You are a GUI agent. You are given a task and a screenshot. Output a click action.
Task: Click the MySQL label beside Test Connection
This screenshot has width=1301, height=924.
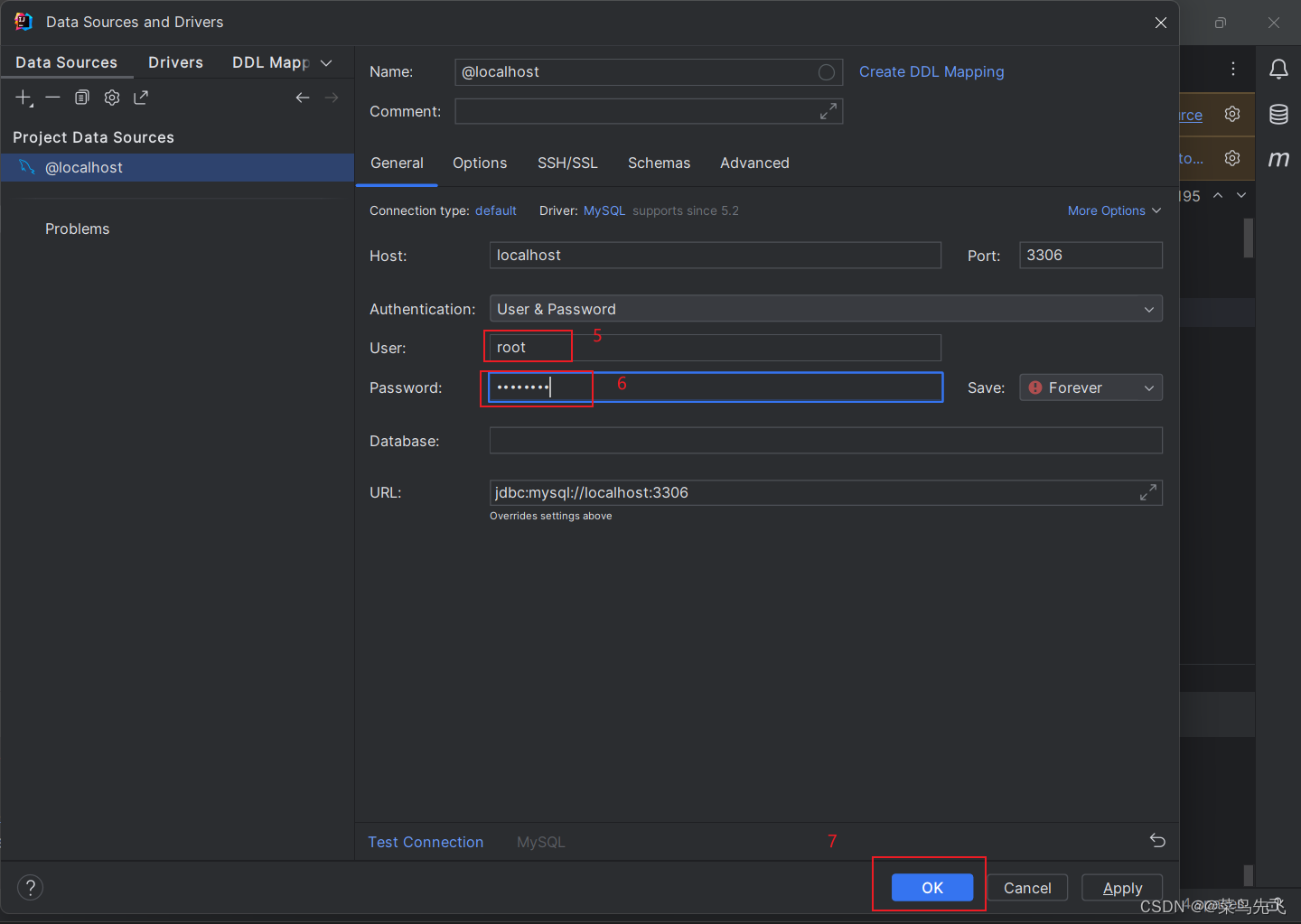point(541,842)
